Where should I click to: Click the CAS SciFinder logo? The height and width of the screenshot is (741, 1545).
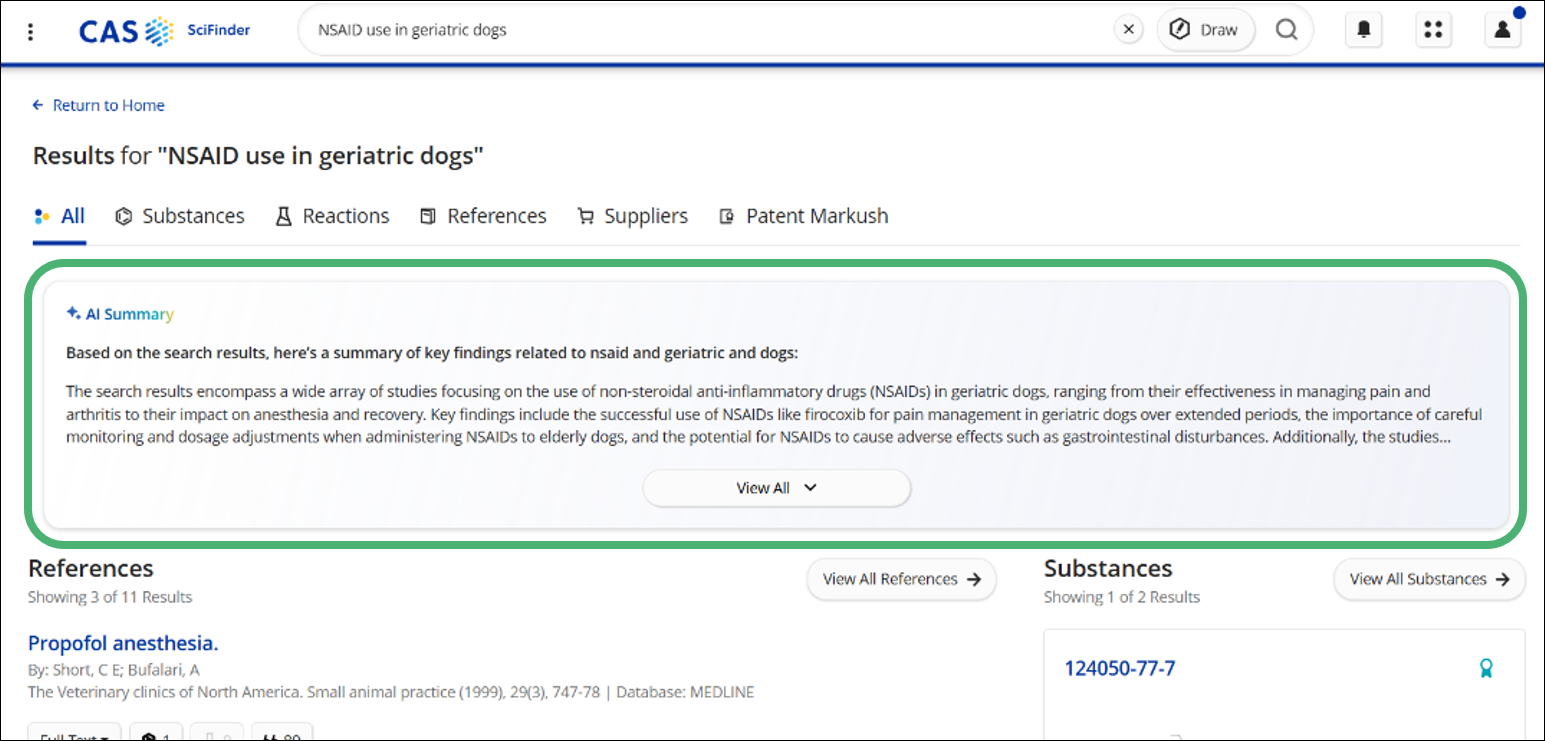[165, 31]
